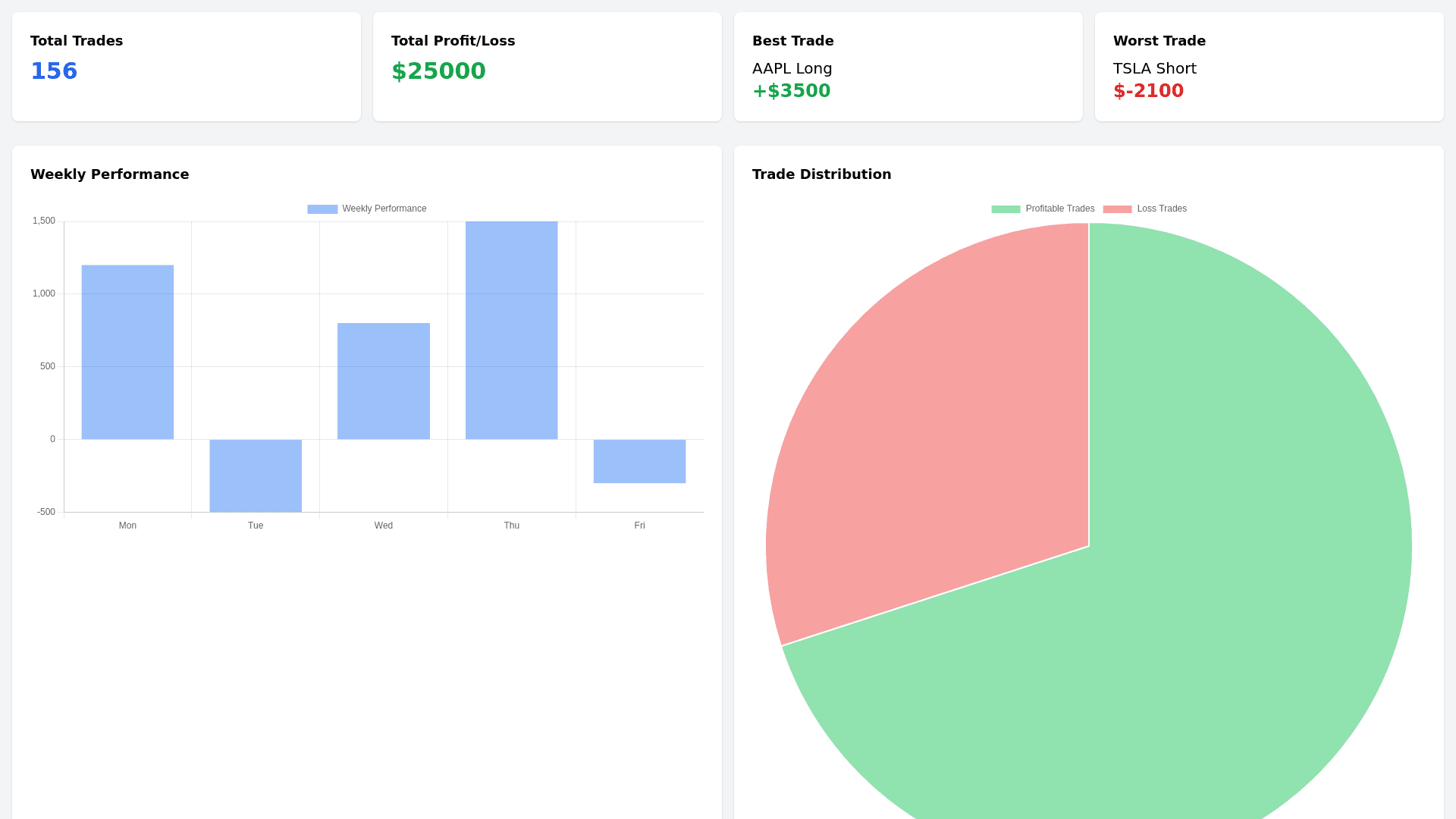Screen dimensions: 1456x819
Task: Click the Monday bar in the chart
Action: point(127,352)
